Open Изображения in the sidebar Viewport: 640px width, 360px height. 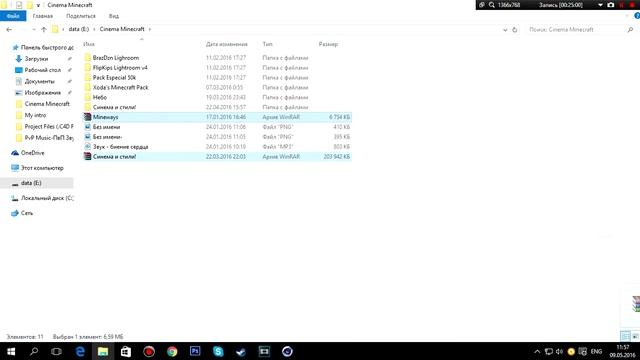(x=42, y=93)
